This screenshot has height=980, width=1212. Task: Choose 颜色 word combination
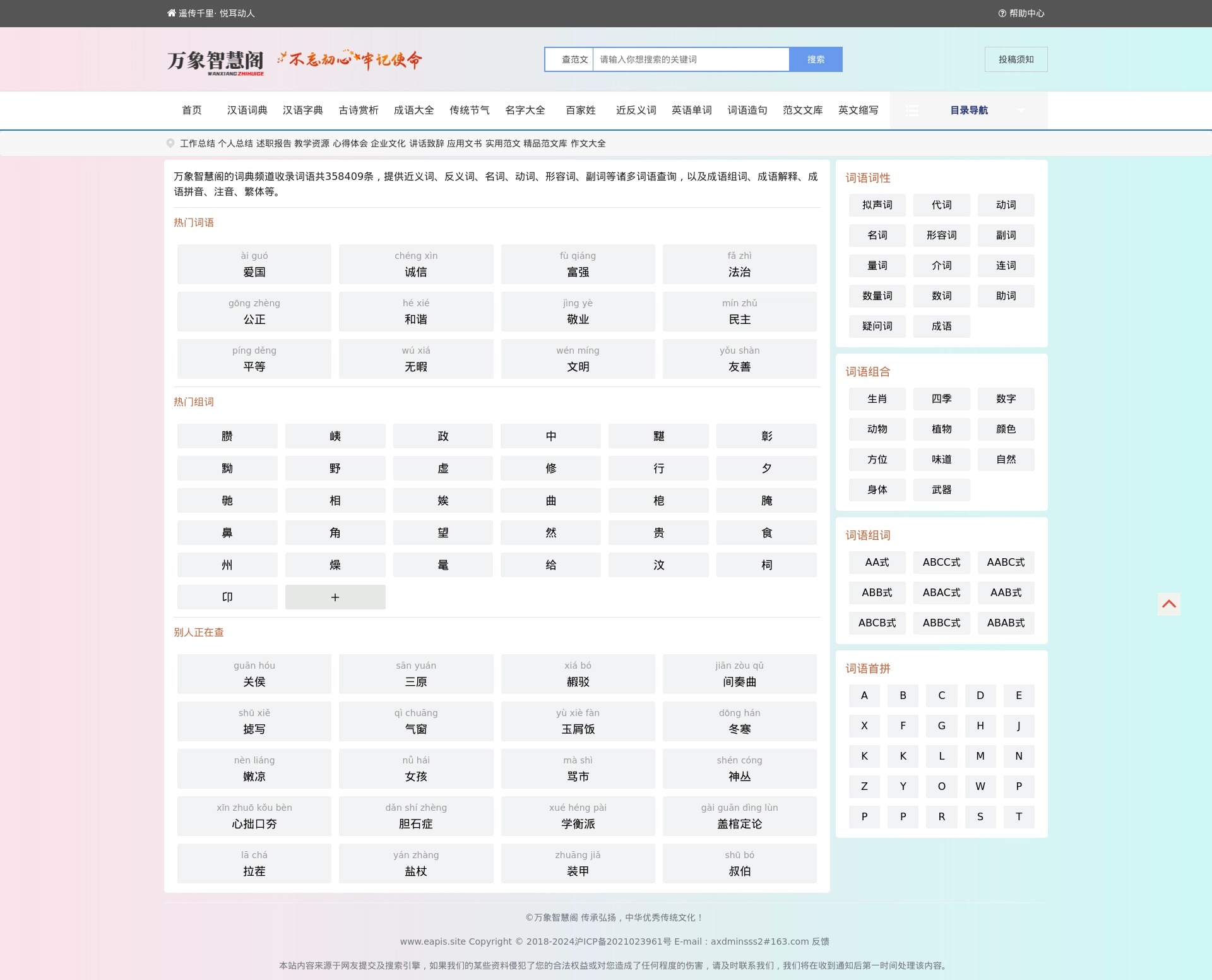(x=1006, y=429)
